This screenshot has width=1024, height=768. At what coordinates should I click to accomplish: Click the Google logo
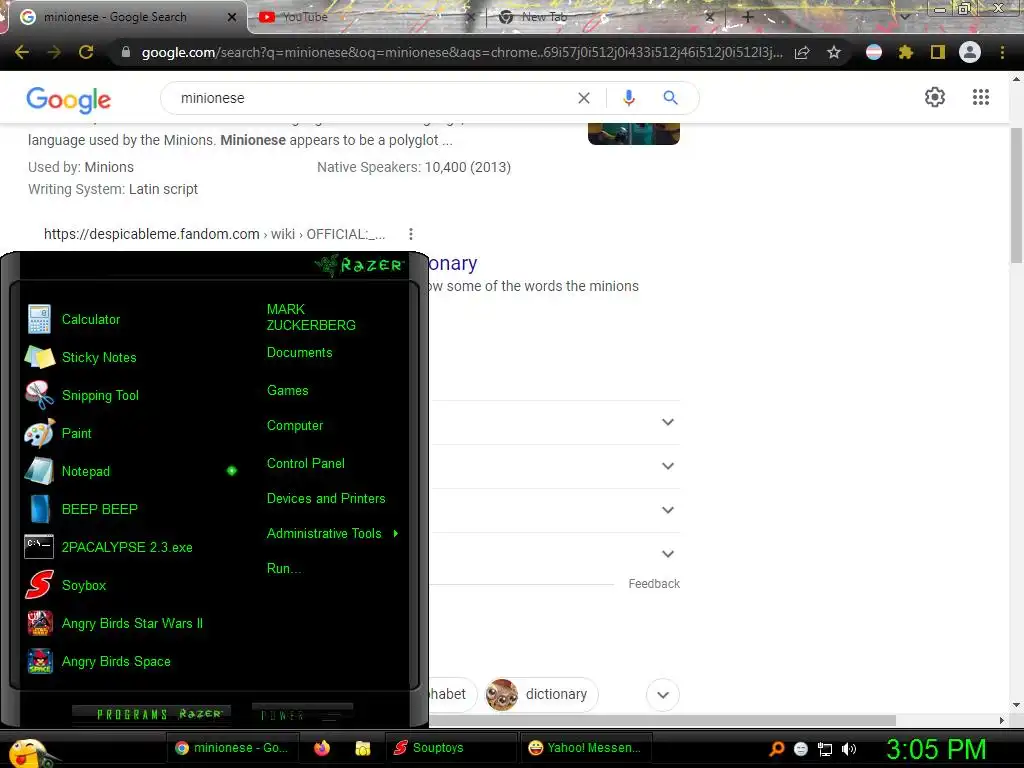click(x=69, y=99)
